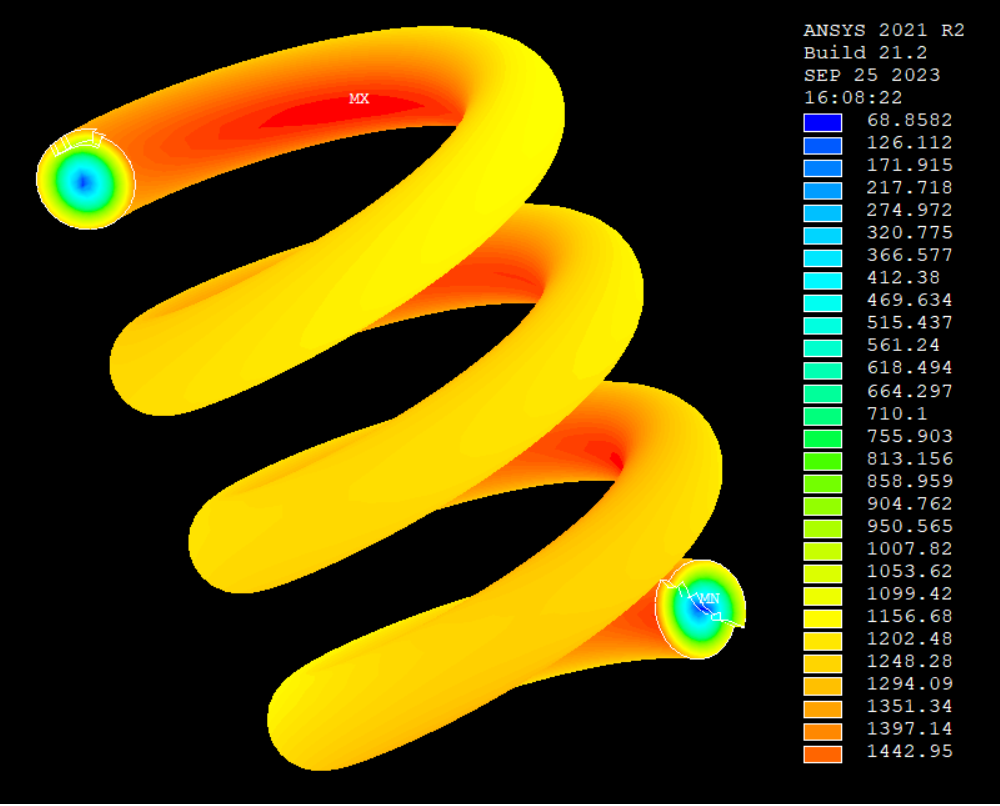Image resolution: width=1000 pixels, height=806 pixels.
Task: Select the yellow 1099.42 legend swatch
Action: pyautogui.click(x=823, y=596)
